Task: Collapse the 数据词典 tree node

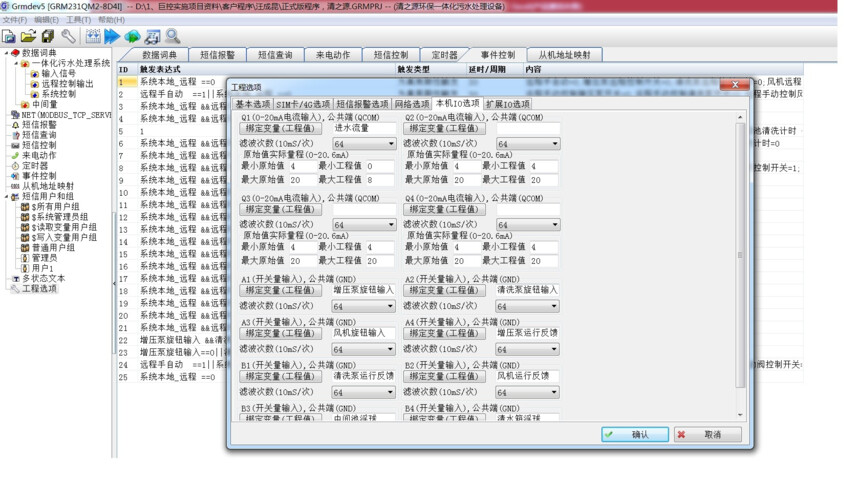Action: [x=7, y=53]
